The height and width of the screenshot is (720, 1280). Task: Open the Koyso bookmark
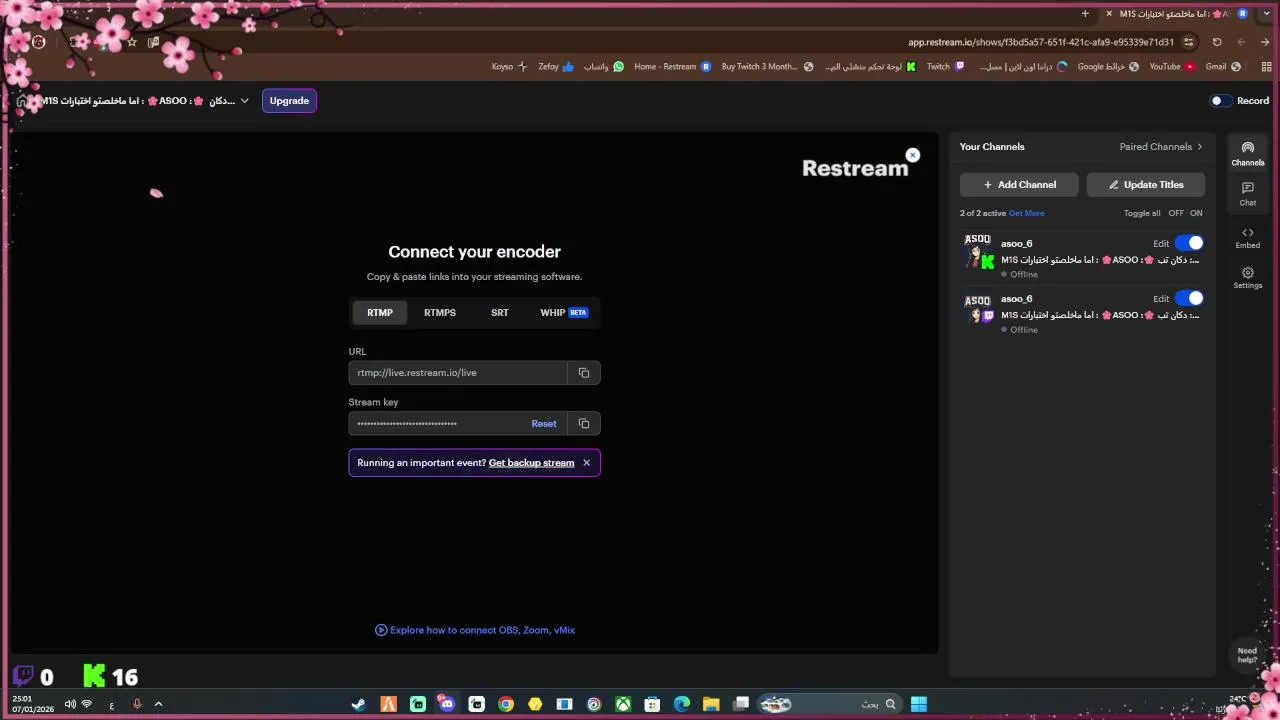point(509,67)
